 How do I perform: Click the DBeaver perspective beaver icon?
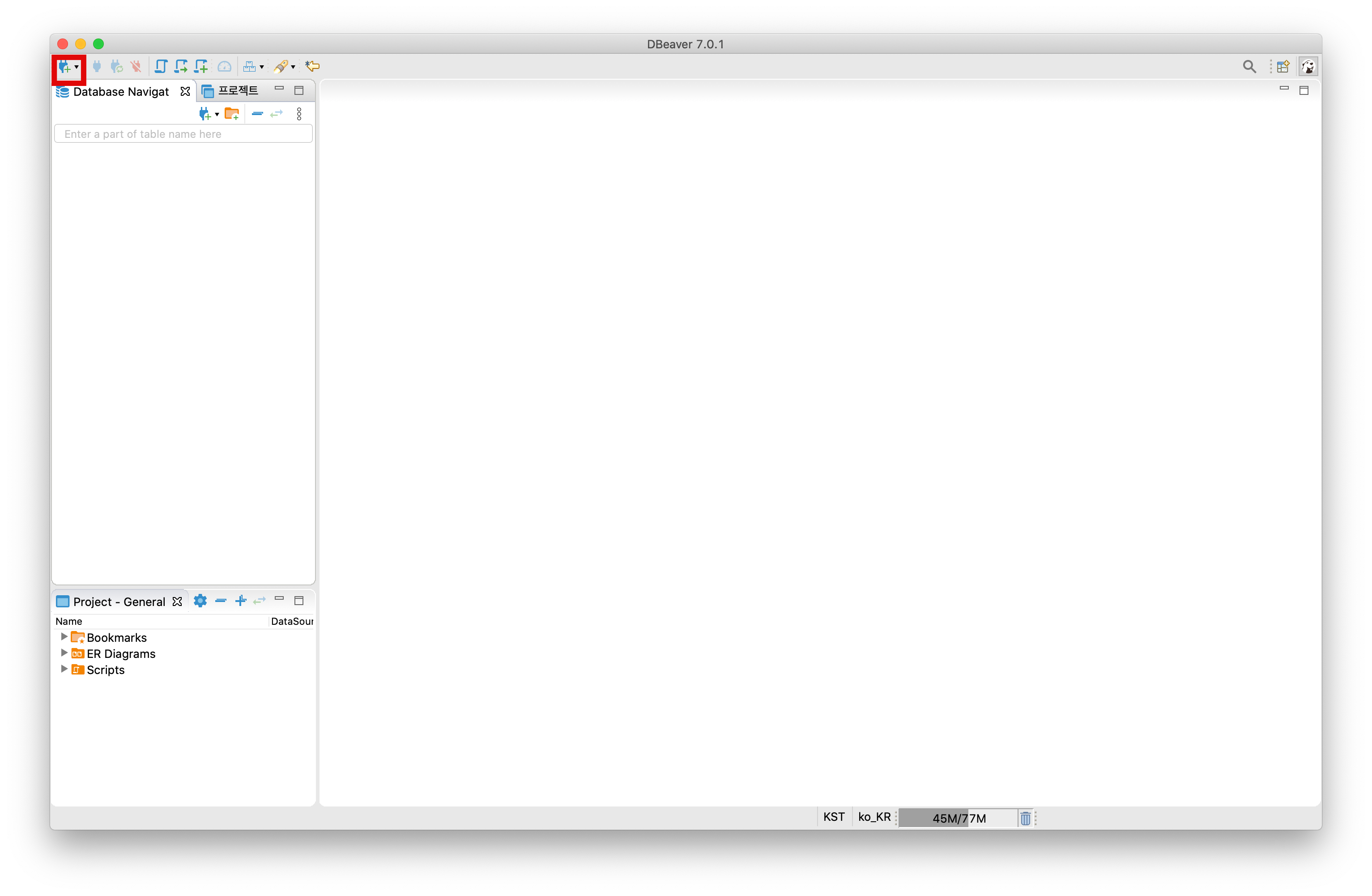1308,67
